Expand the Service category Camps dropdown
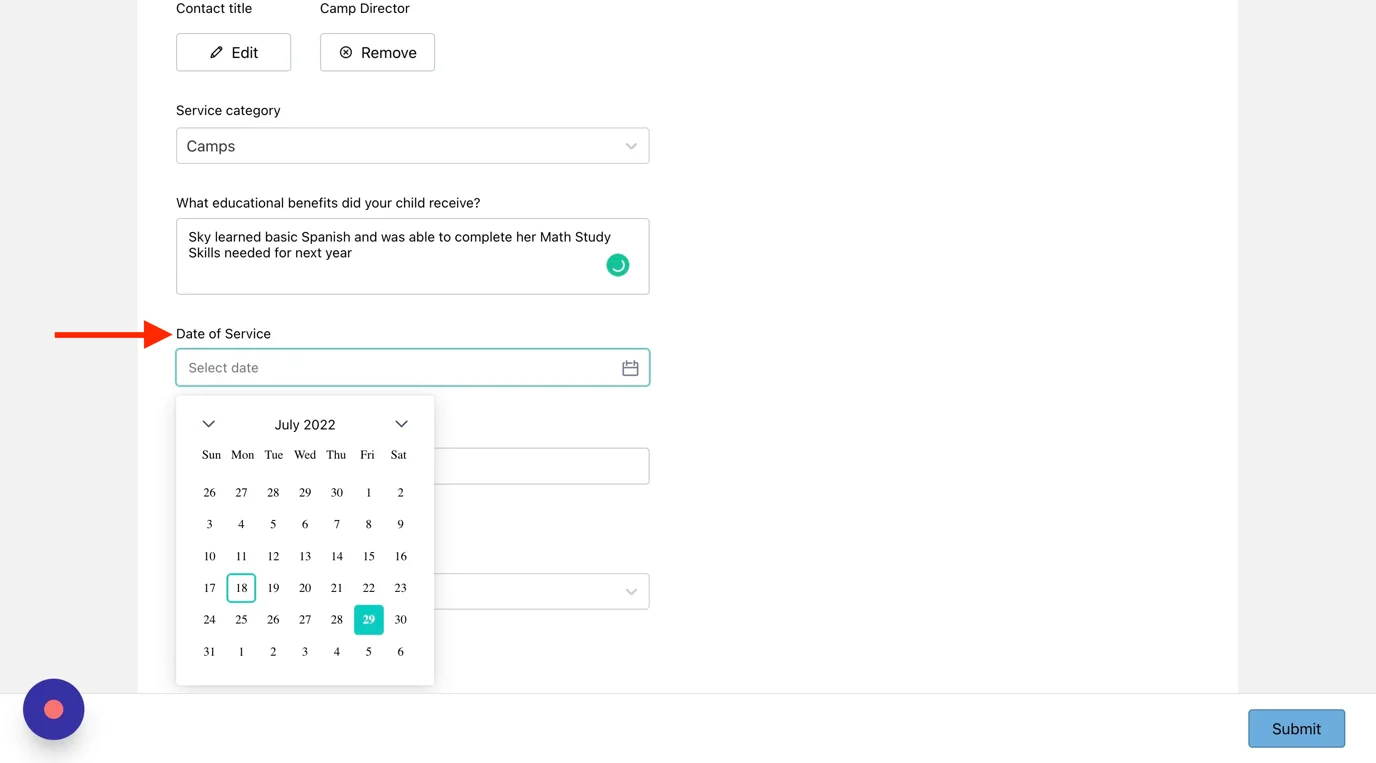Image resolution: width=1376 pixels, height=763 pixels. point(412,146)
